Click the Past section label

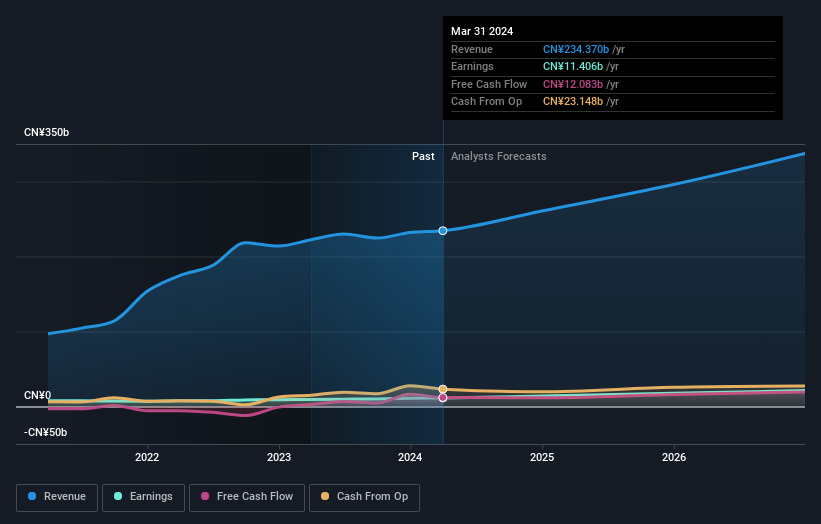click(x=423, y=156)
